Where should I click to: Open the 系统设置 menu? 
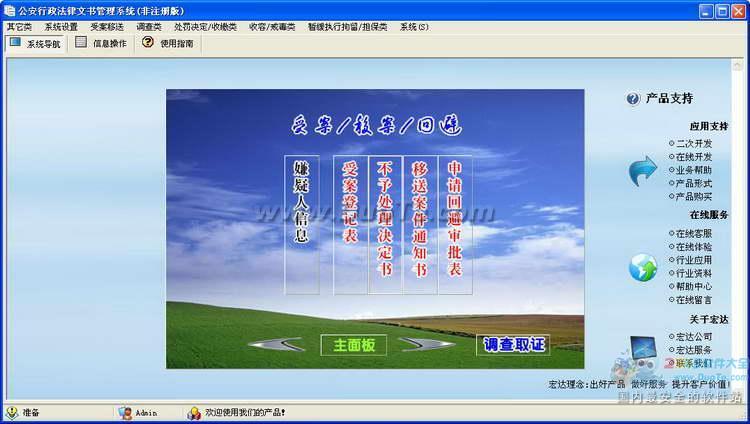(x=61, y=27)
